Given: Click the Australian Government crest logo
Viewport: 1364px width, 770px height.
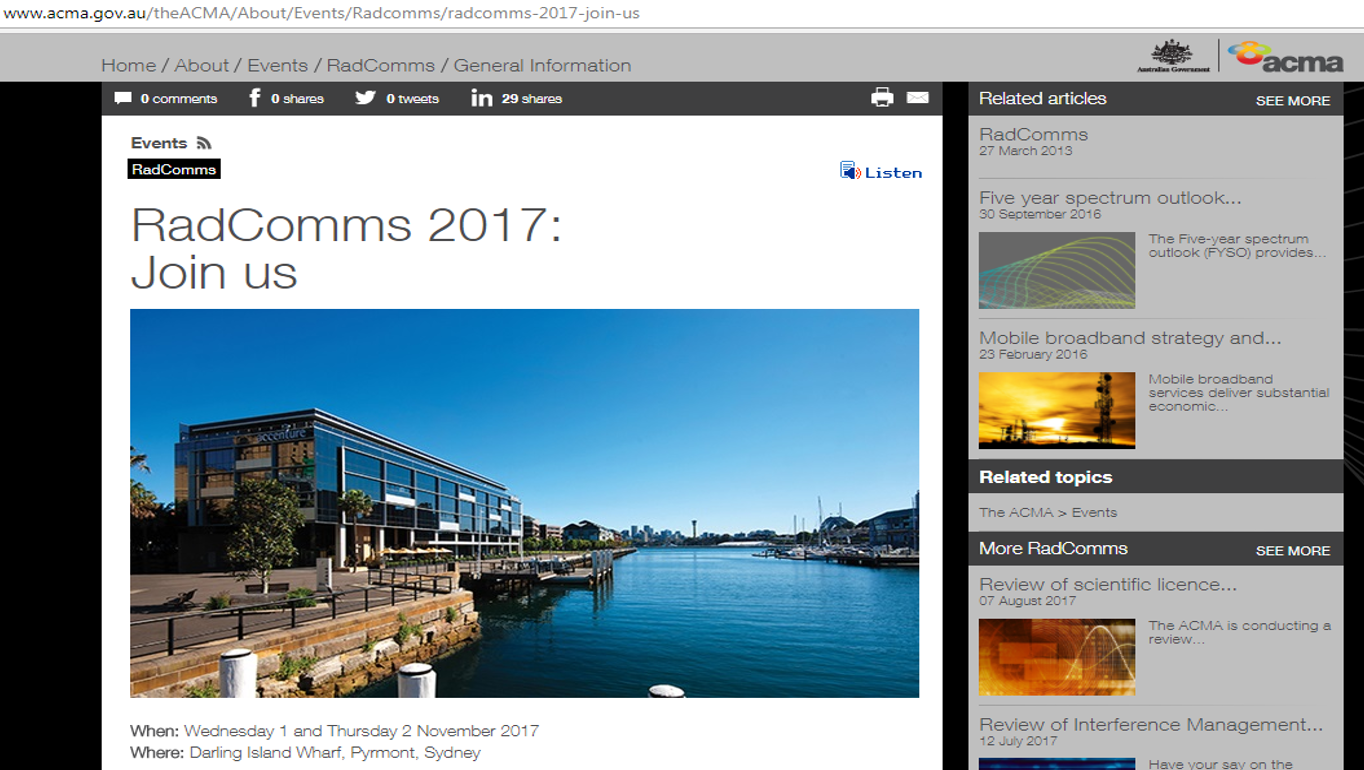Looking at the screenshot, I should point(1173,56).
